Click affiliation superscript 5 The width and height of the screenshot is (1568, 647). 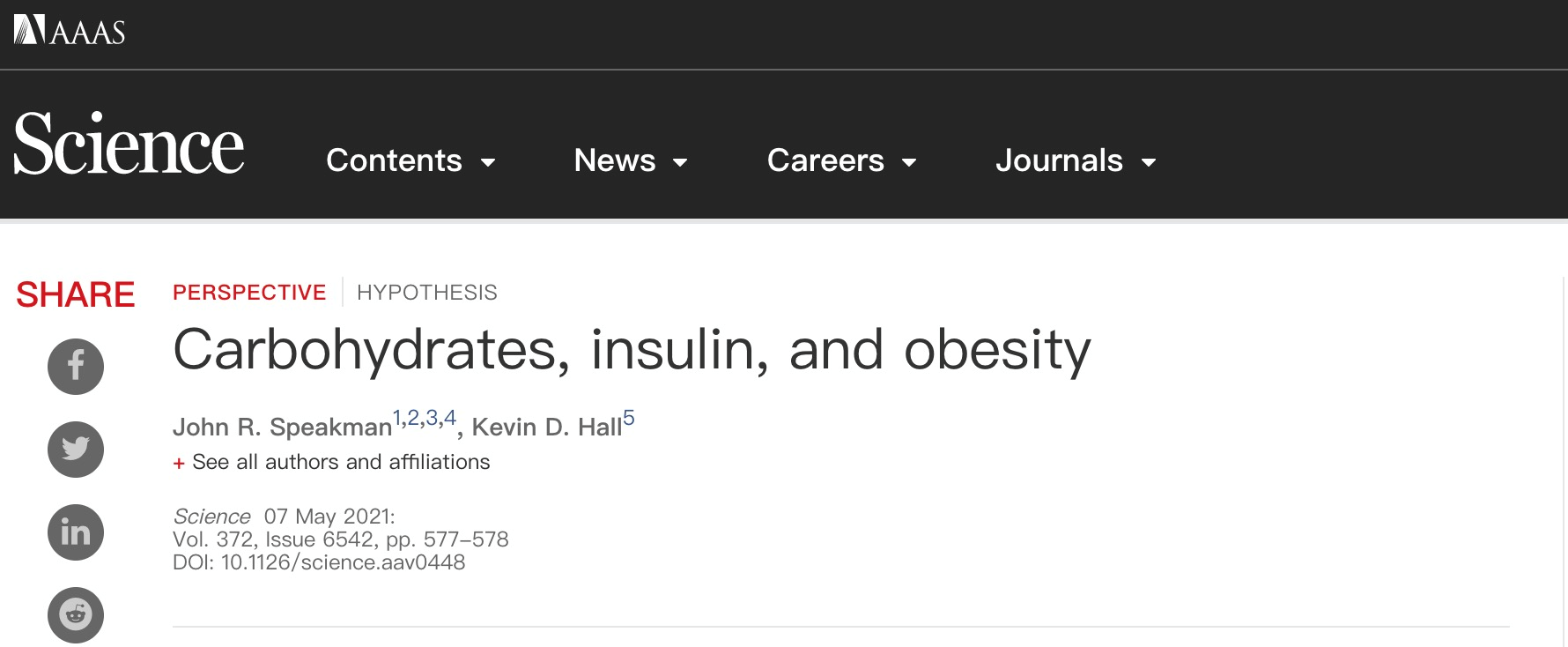click(x=629, y=418)
